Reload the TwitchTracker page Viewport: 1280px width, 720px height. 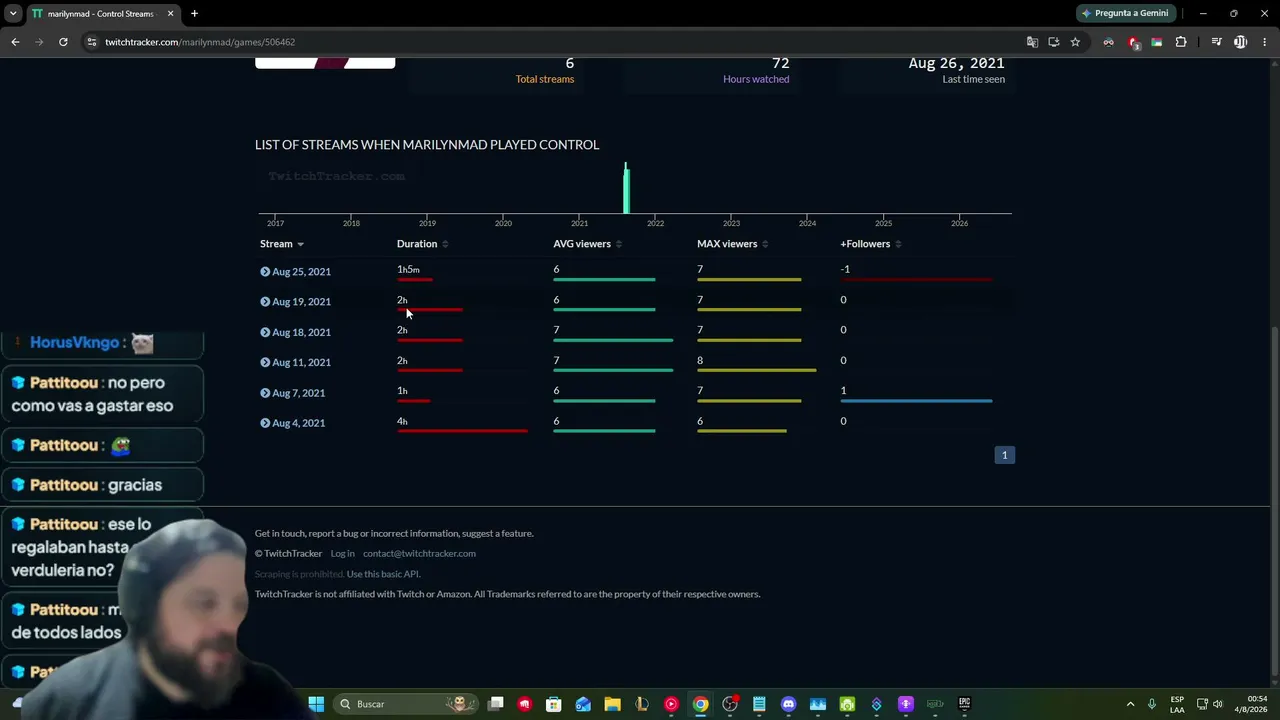pyautogui.click(x=63, y=42)
